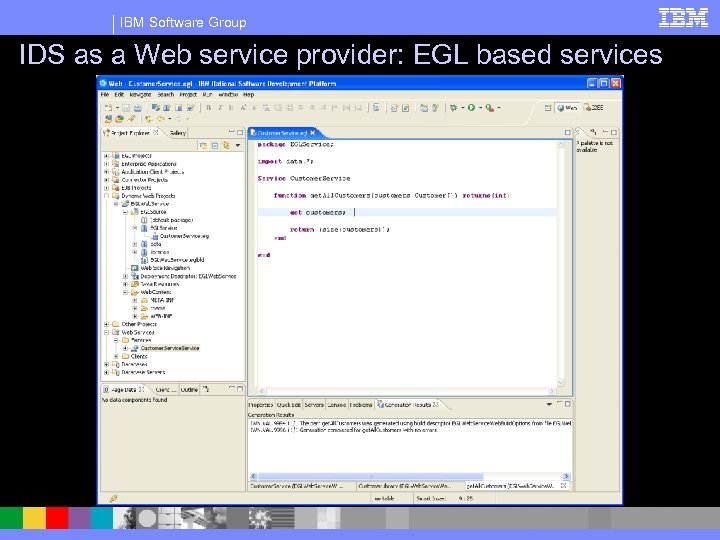Open the Run button dropdown arrow
This screenshot has width=720, height=540.
(480, 108)
